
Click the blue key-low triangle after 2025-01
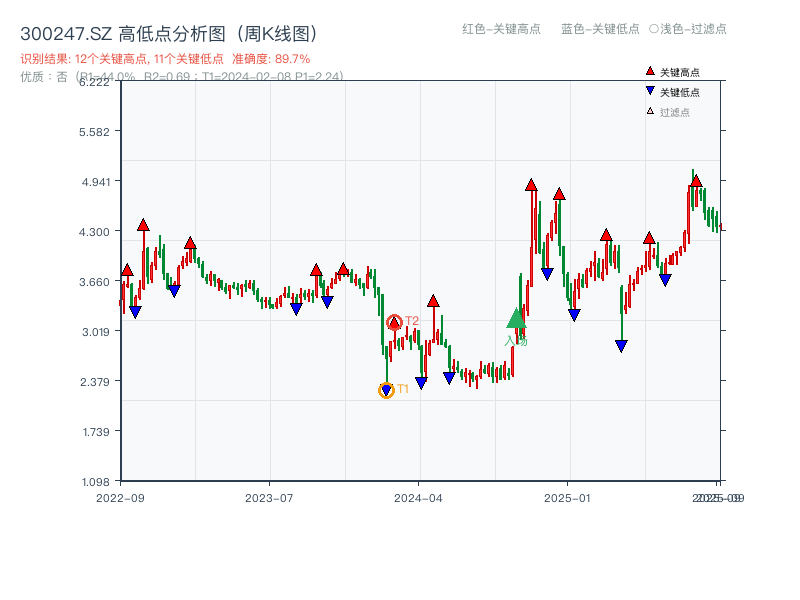(621, 344)
